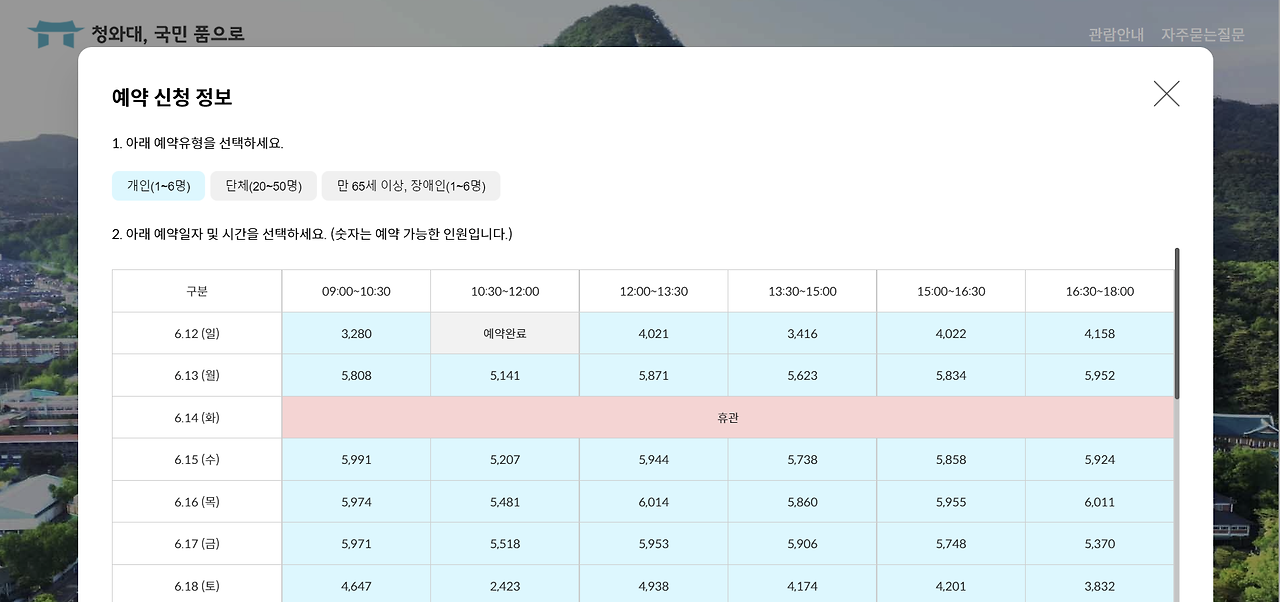1280x602 pixels.
Task: Click the 15:00~16:30 column header
Action: tap(951, 291)
